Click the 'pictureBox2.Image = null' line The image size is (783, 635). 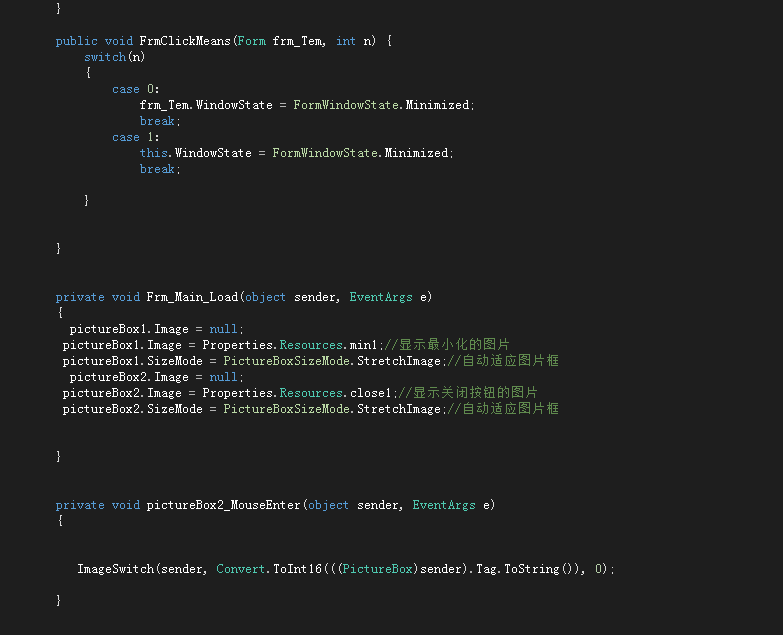point(156,377)
